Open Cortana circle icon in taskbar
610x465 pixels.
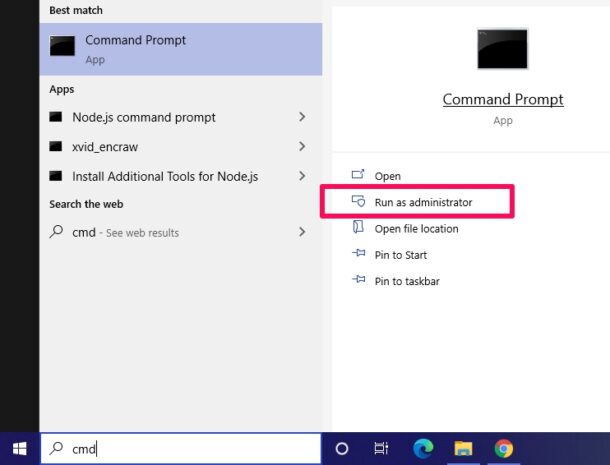[341, 449]
